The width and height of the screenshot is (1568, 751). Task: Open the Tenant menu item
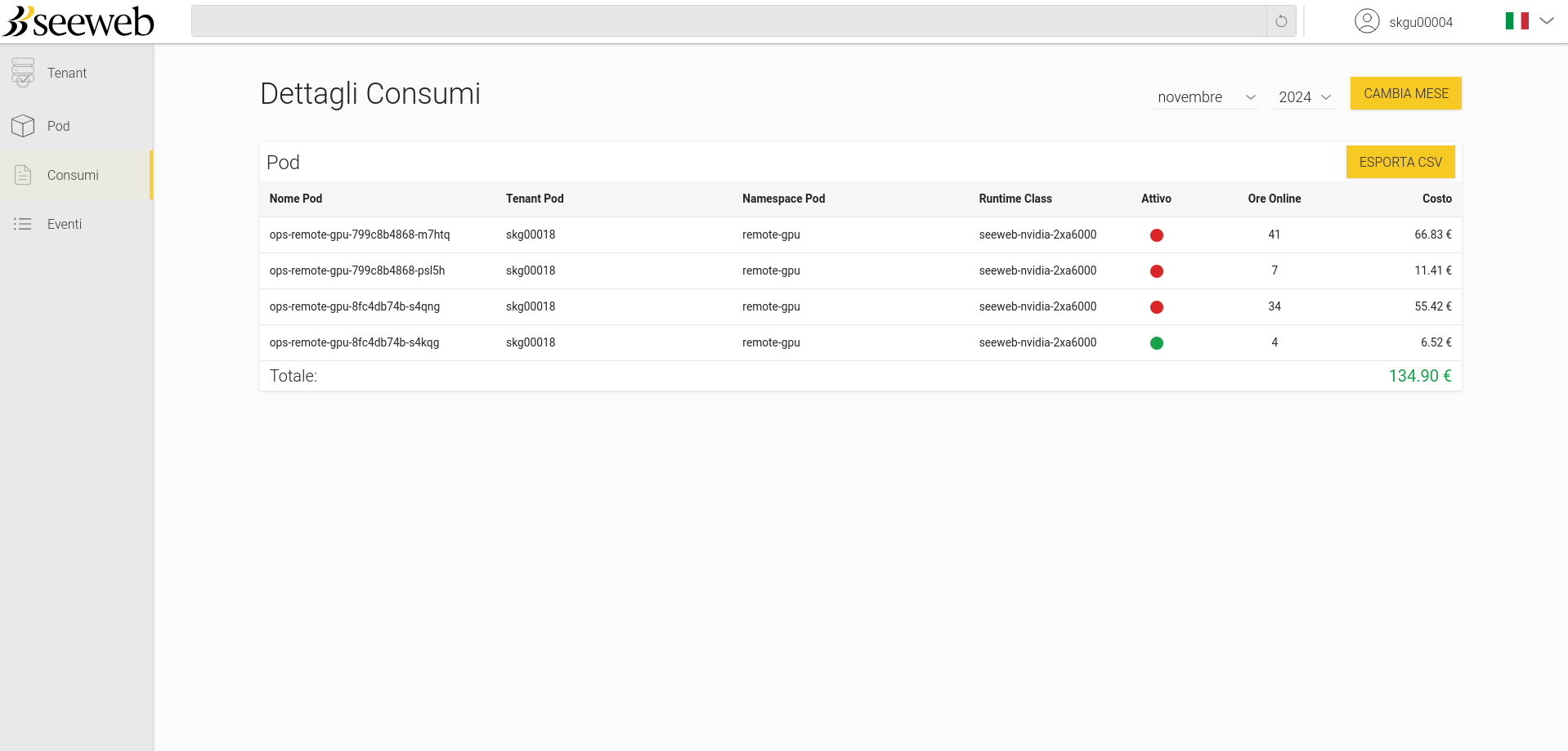click(x=76, y=73)
